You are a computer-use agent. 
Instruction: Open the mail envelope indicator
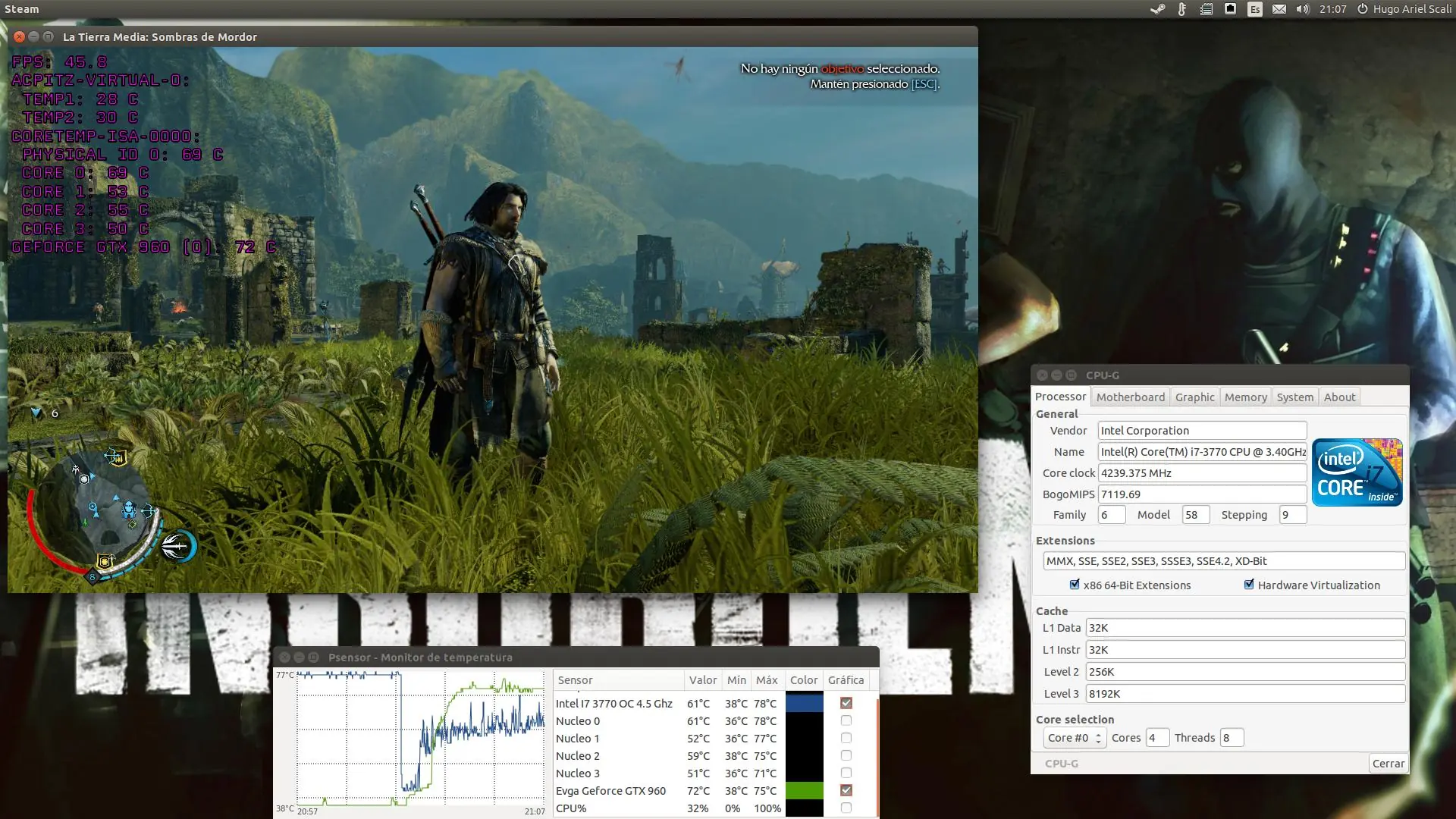pos(1279,9)
